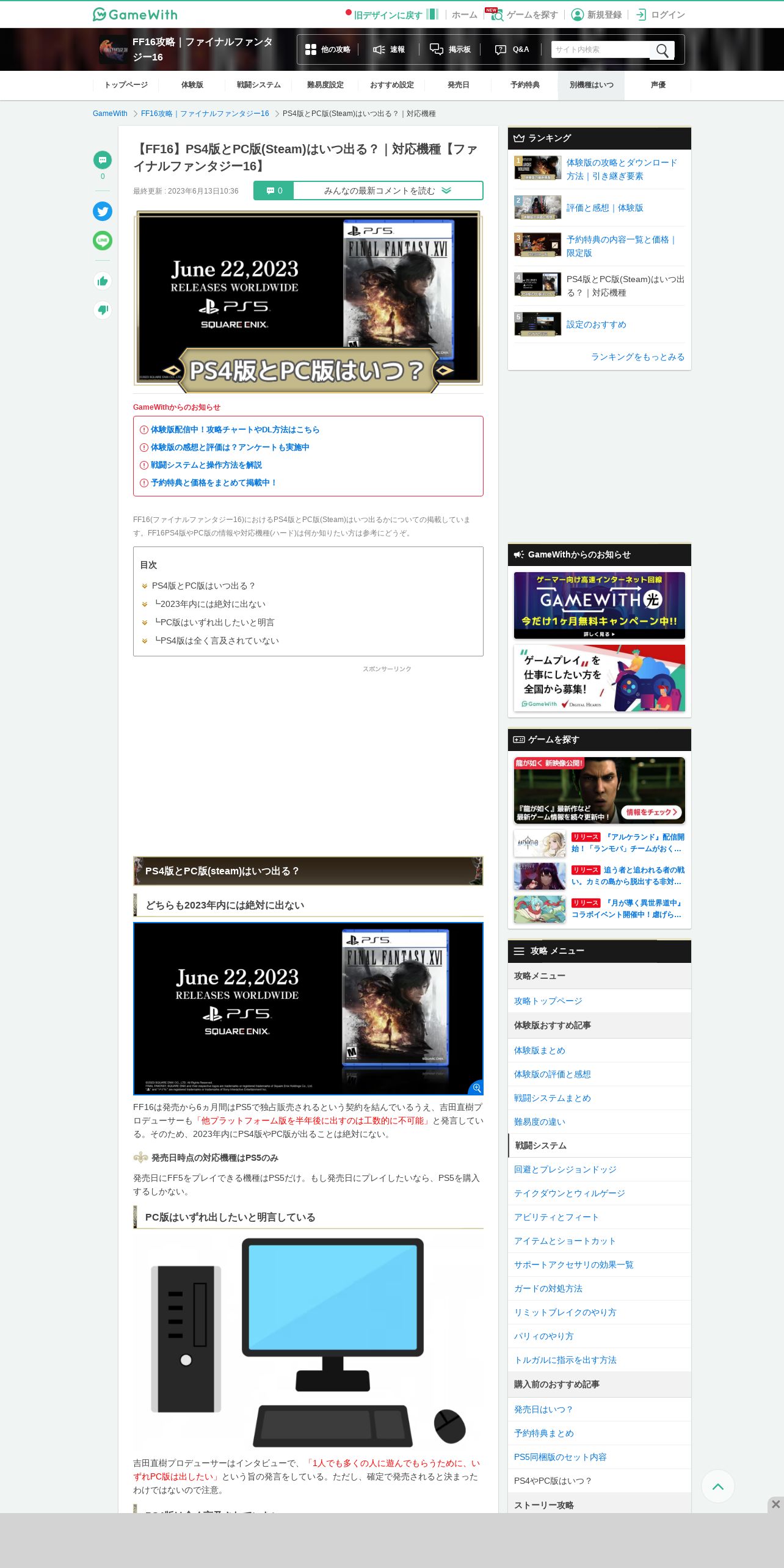Click the 攻略メニュー hamburger icon
The width and height of the screenshot is (784, 1568).
519,951
